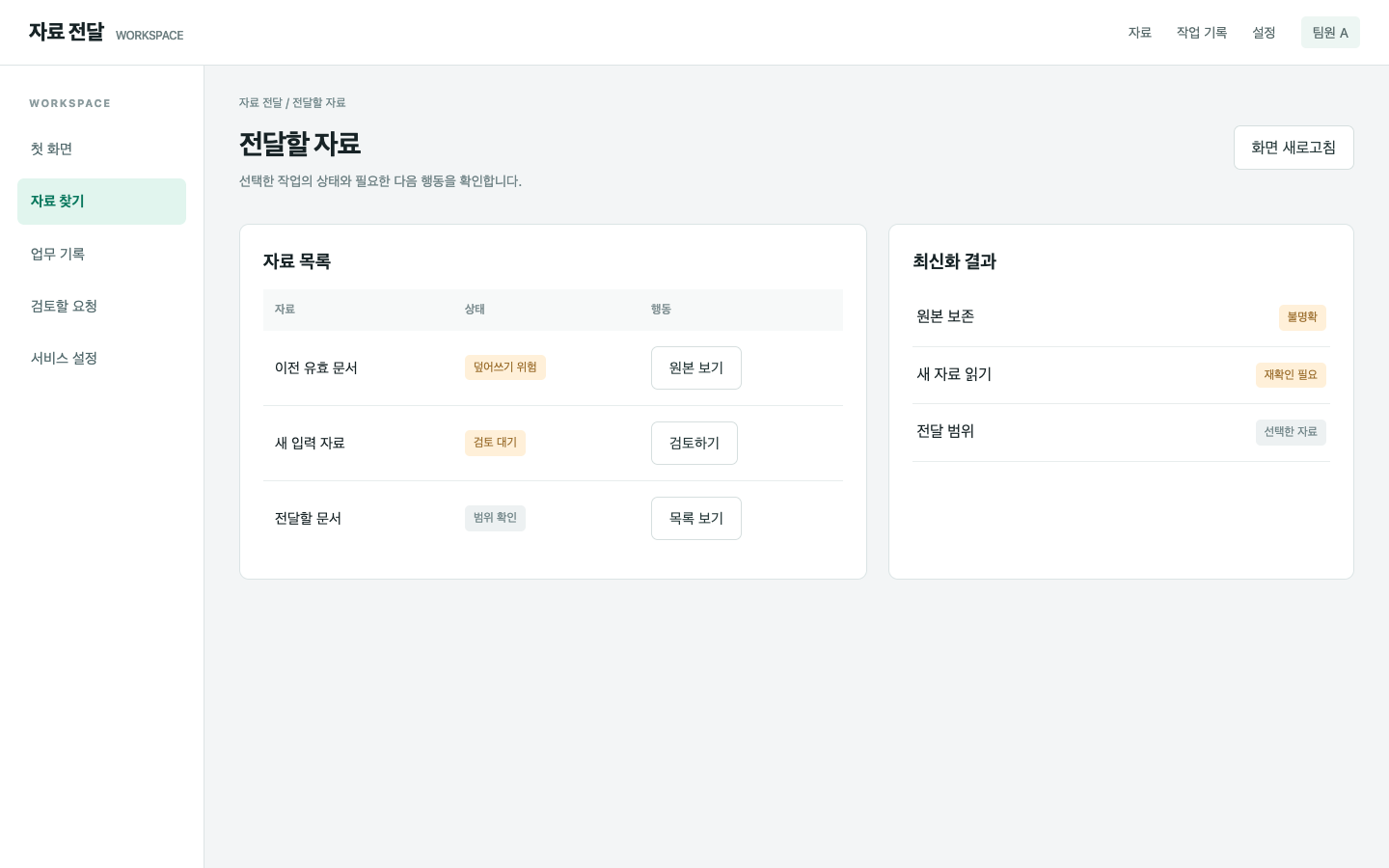Go to 자료 in top navigation
Viewport: 1389px width, 868px height.
click(1140, 33)
